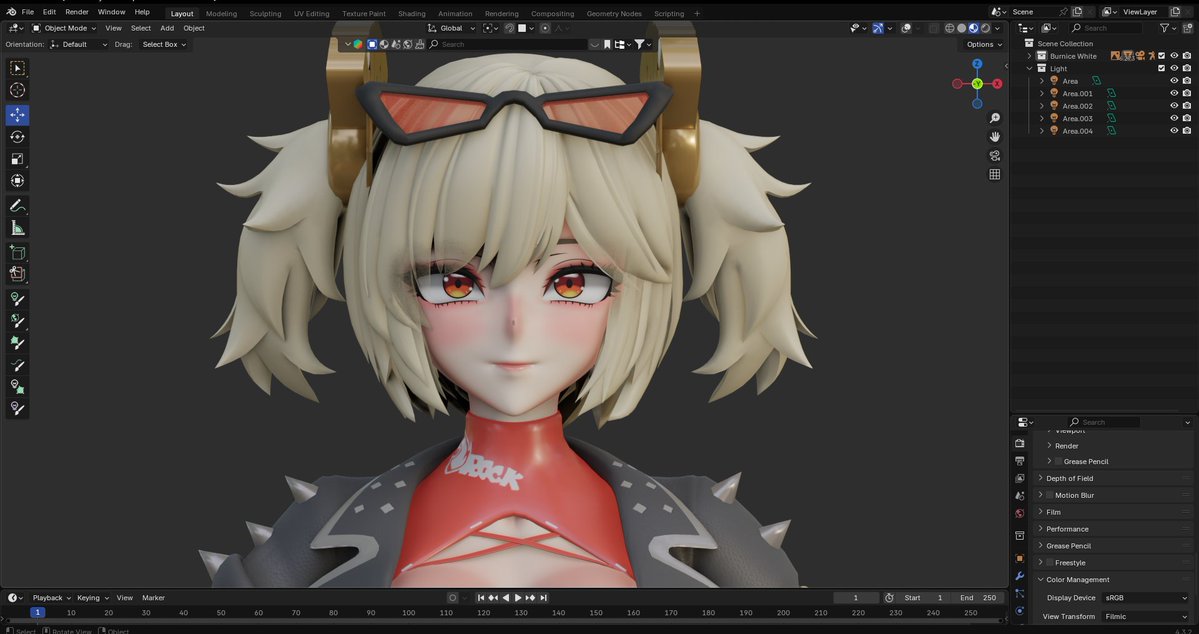Image resolution: width=1199 pixels, height=634 pixels.
Task: Open the Display Device sRGB dropdown
Action: (x=1146, y=598)
